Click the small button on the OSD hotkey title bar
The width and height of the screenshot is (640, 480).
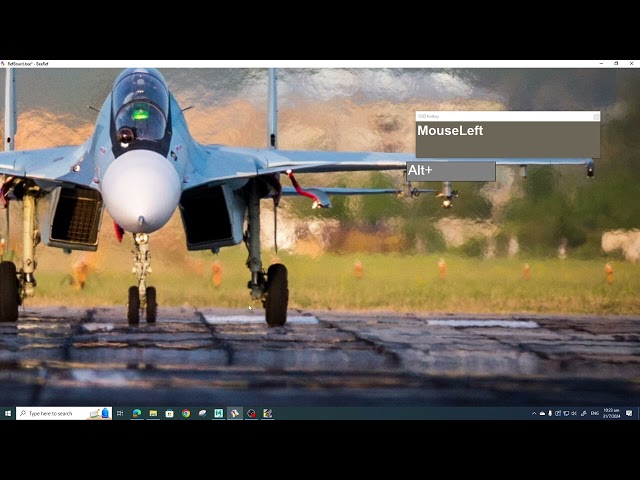point(596,117)
